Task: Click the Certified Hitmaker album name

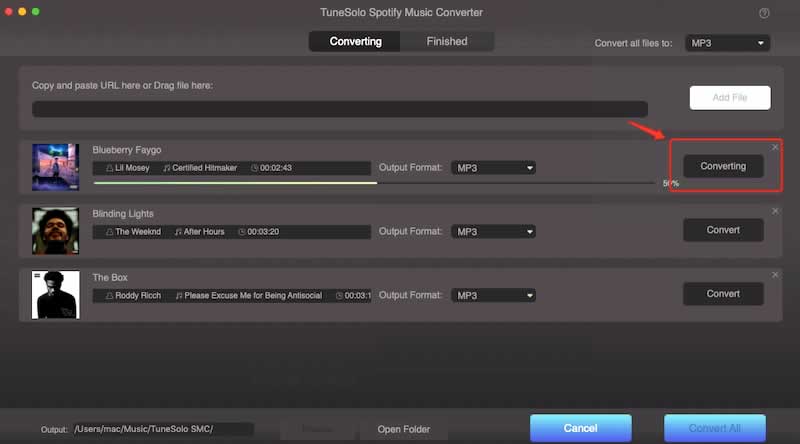Action: [205, 168]
